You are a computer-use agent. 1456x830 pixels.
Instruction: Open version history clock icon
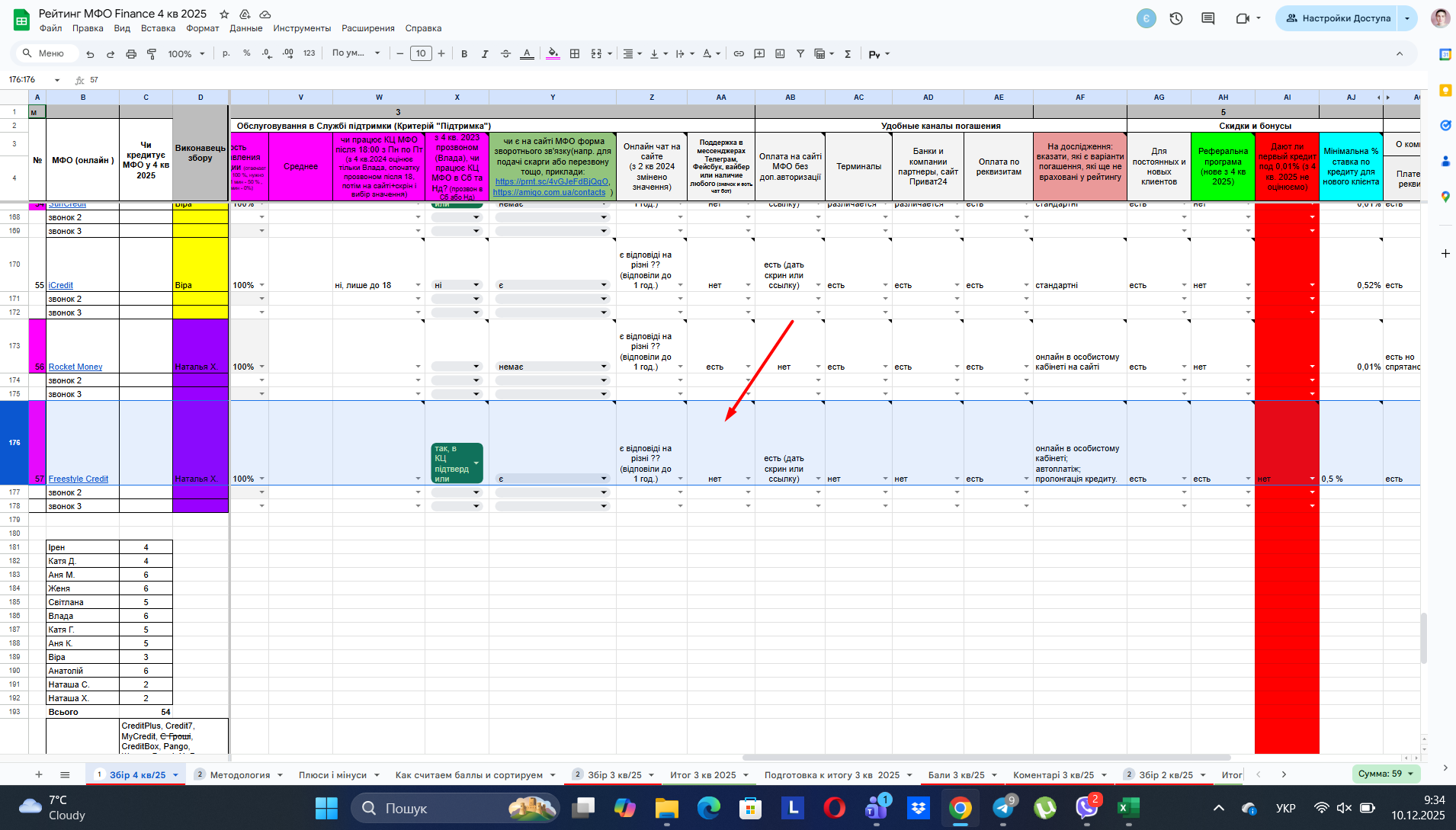tap(1176, 18)
